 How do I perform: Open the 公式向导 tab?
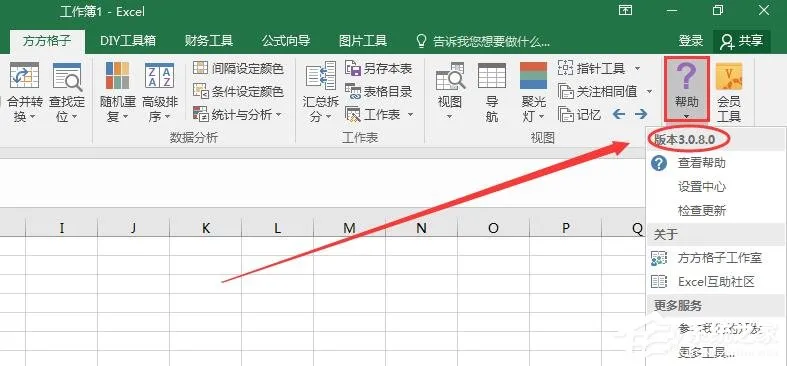click(286, 41)
